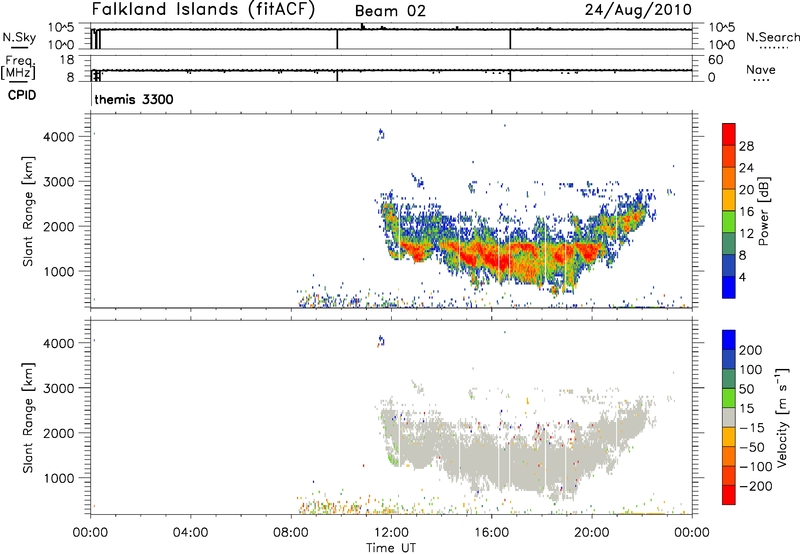The image size is (800, 554).
Task: Click the '18' frequency axis tick label
Action: pyautogui.click(x=67, y=60)
